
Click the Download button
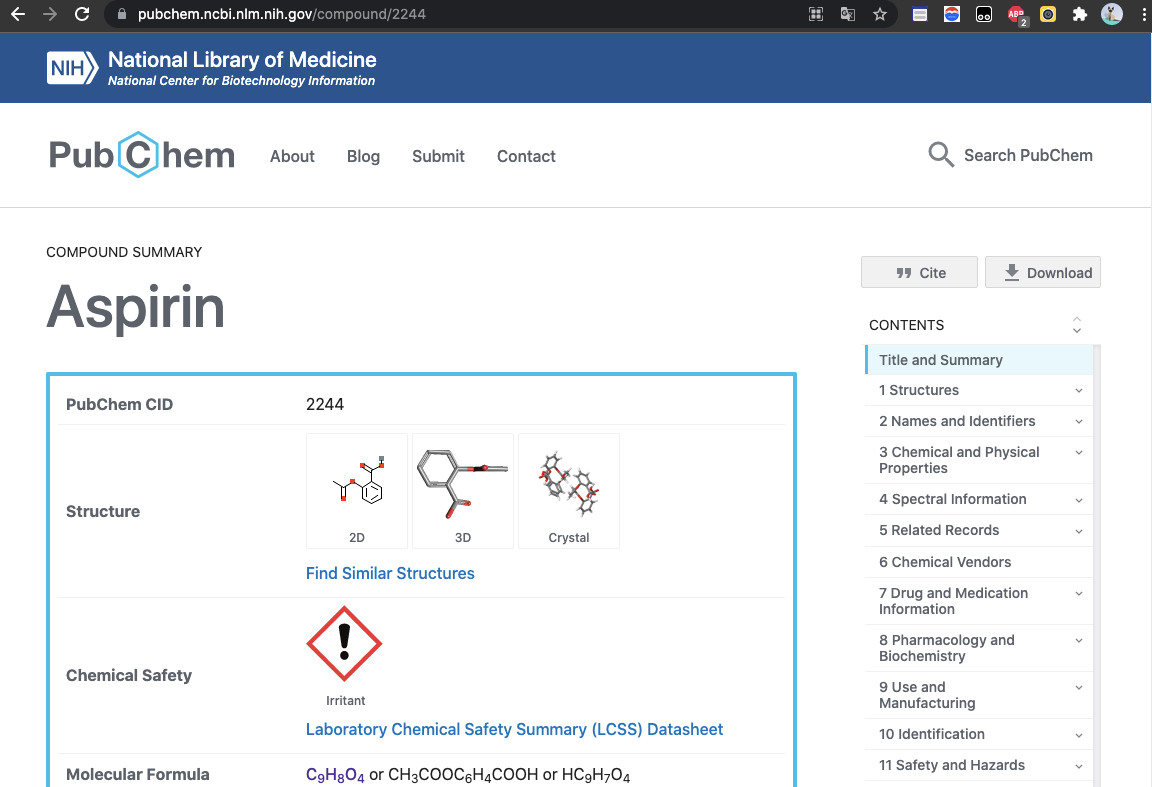pos(1042,272)
